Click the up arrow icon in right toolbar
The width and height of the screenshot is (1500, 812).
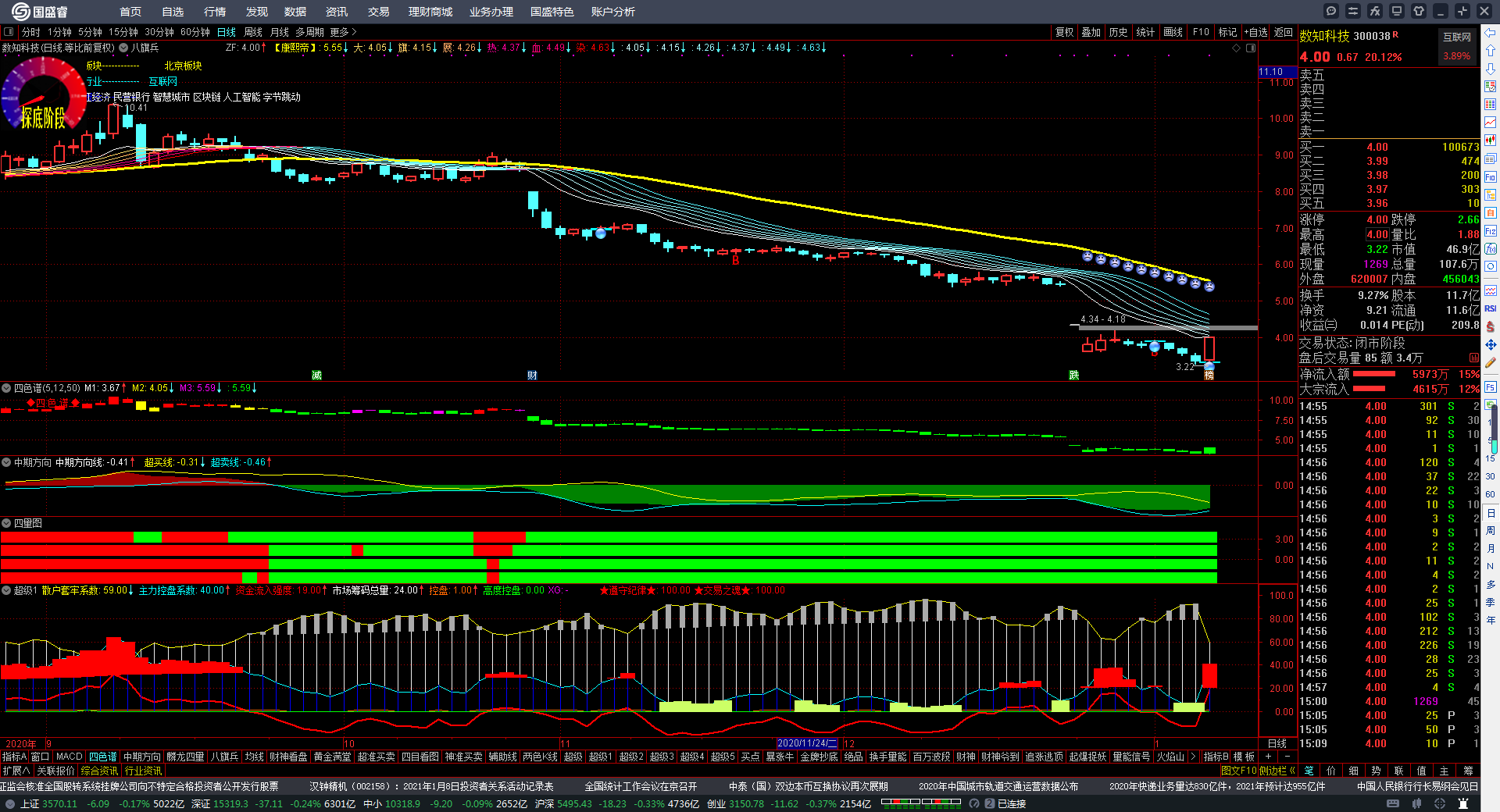tap(1491, 51)
